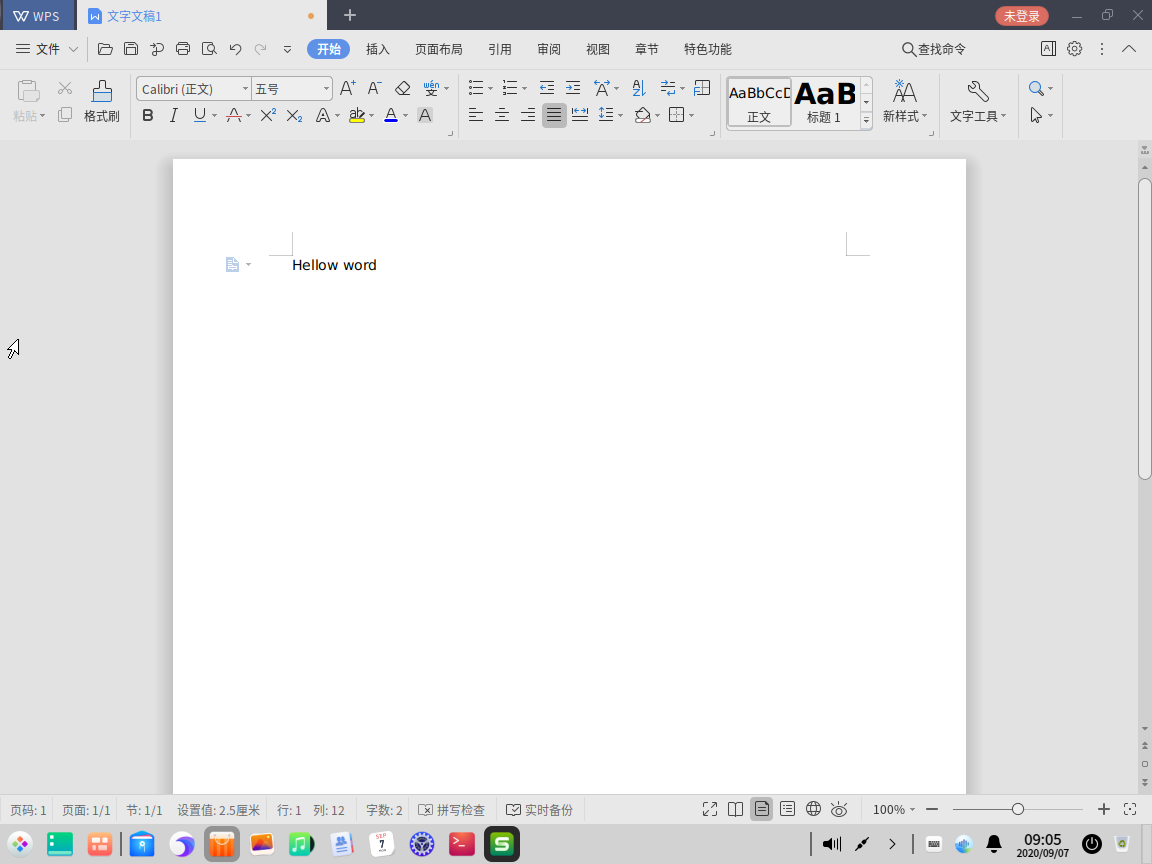Apply subscript formatting
The width and height of the screenshot is (1152, 864).
coord(295,115)
